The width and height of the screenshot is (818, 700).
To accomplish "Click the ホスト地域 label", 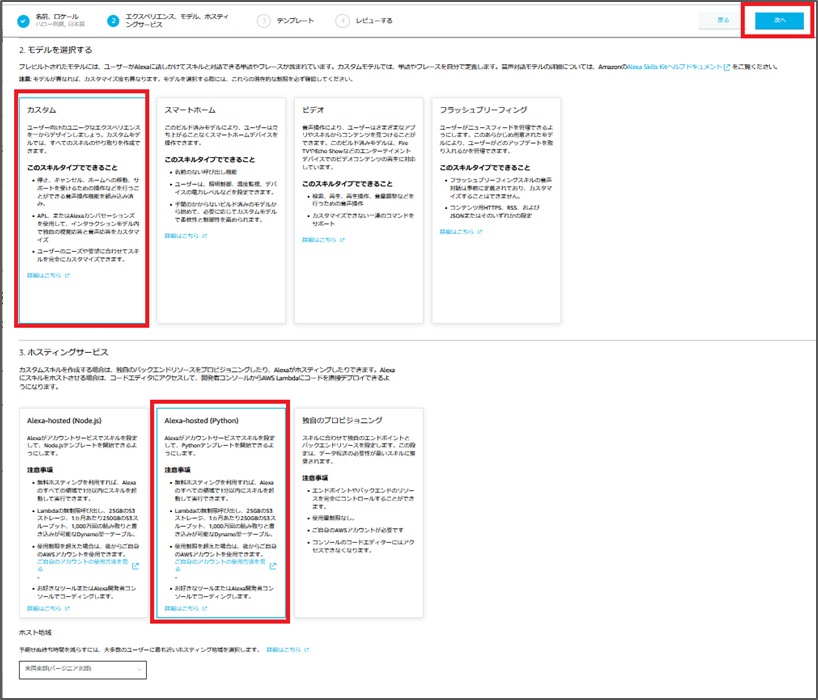I will [35, 632].
